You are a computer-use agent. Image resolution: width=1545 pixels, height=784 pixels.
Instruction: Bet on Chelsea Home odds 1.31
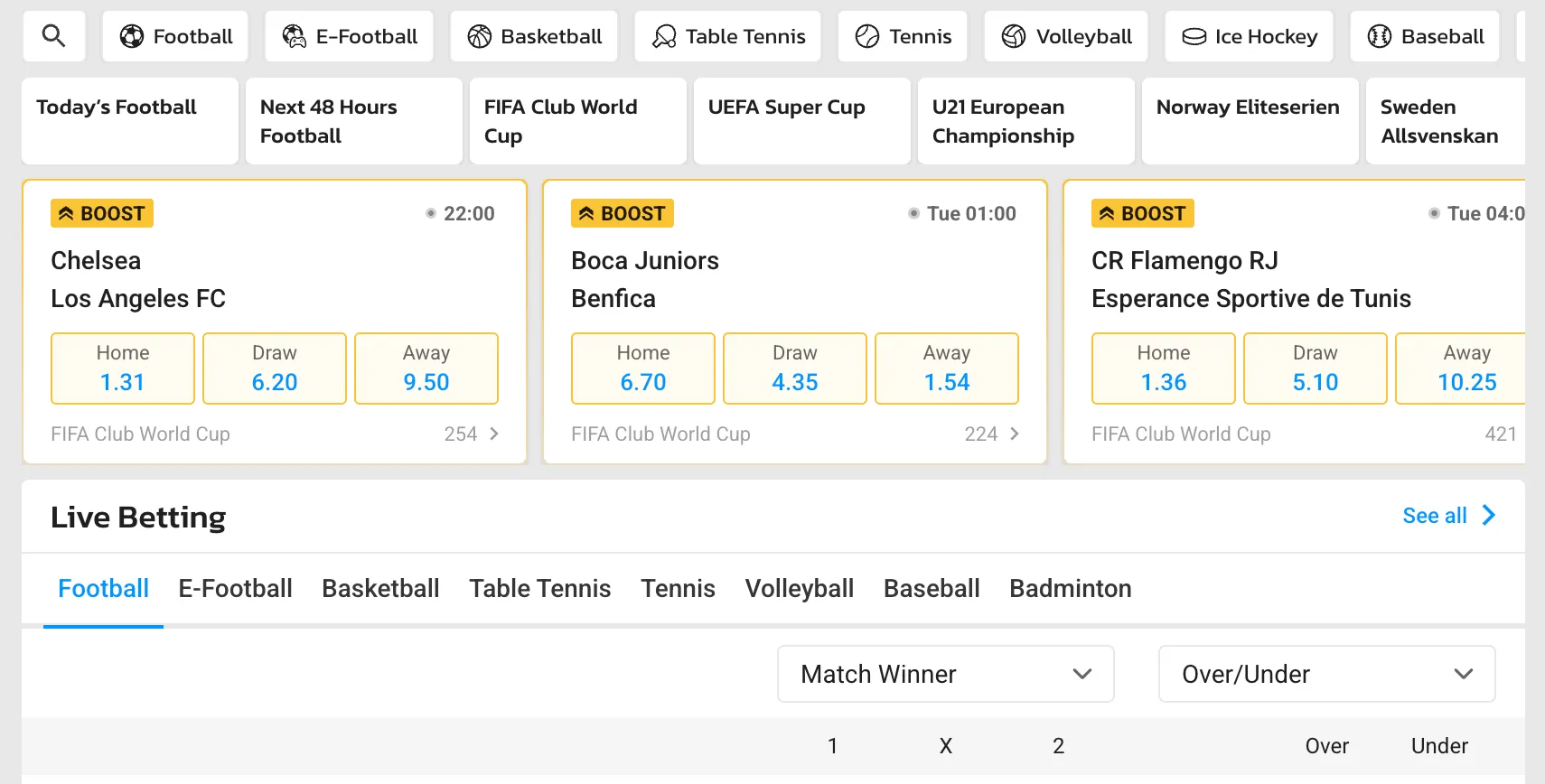pos(123,369)
